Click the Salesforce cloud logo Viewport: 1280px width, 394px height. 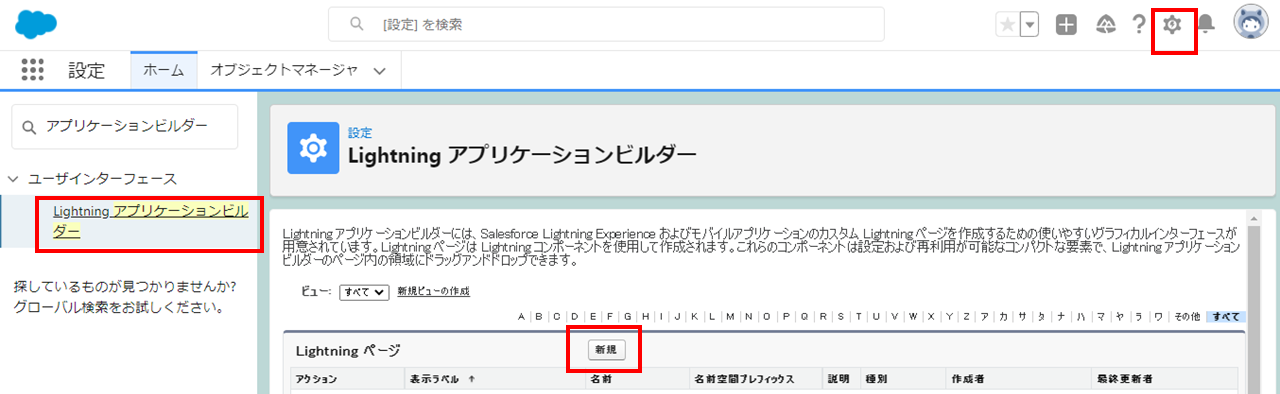[36, 24]
